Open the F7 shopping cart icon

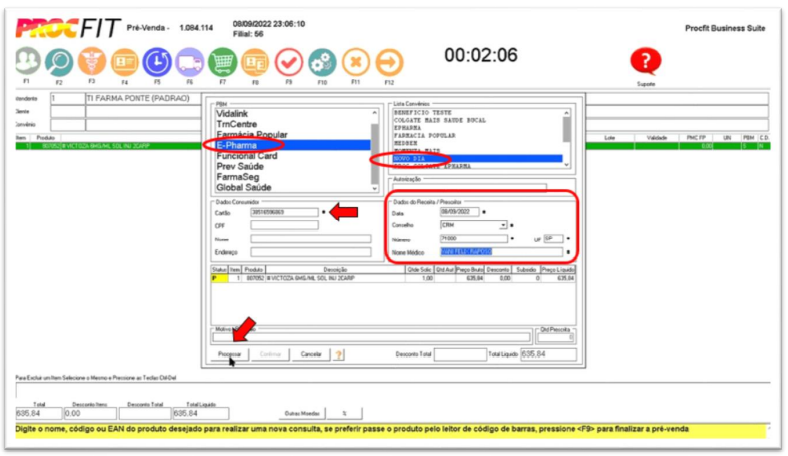pos(222,62)
